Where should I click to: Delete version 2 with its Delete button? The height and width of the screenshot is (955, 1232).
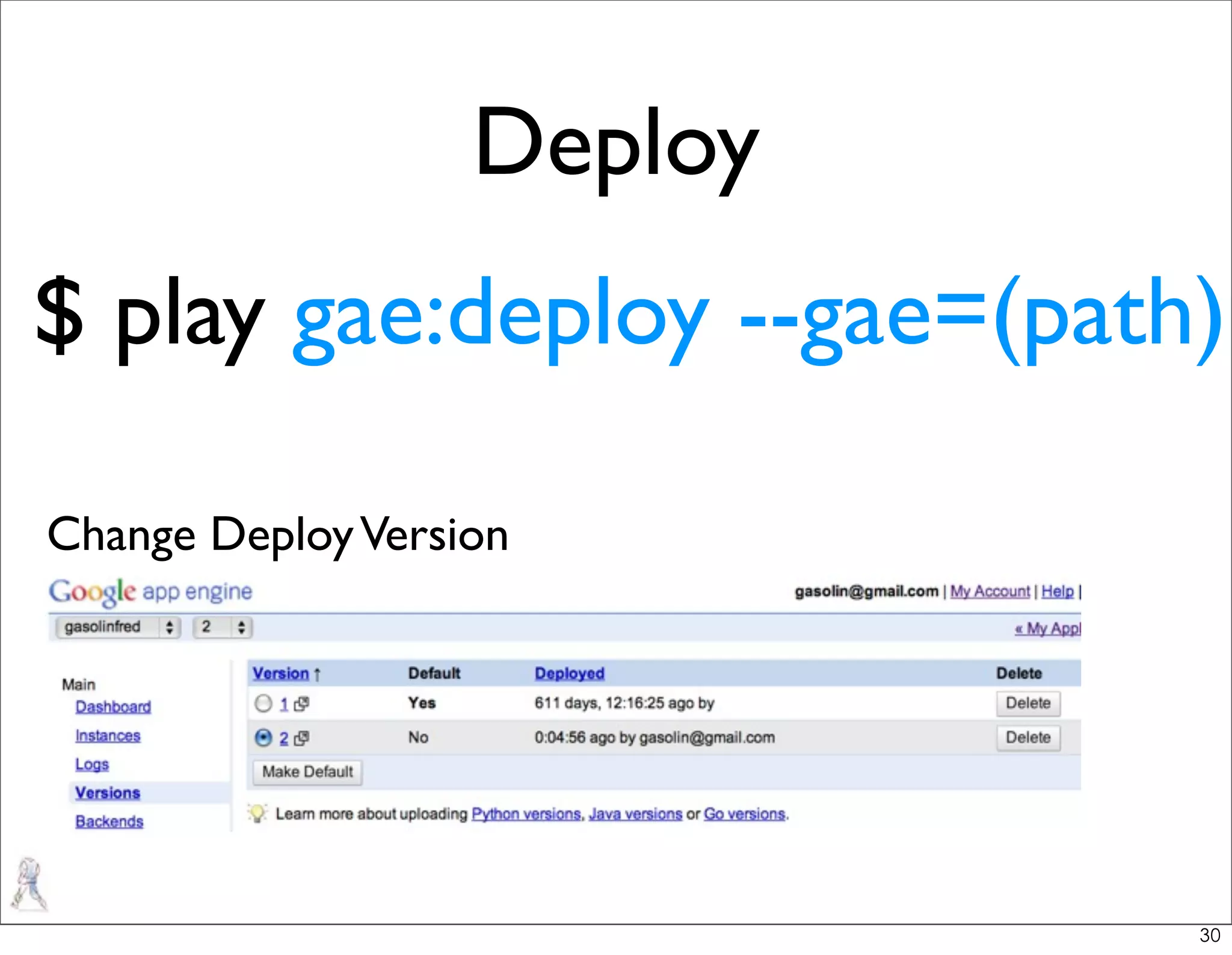[1028, 738]
